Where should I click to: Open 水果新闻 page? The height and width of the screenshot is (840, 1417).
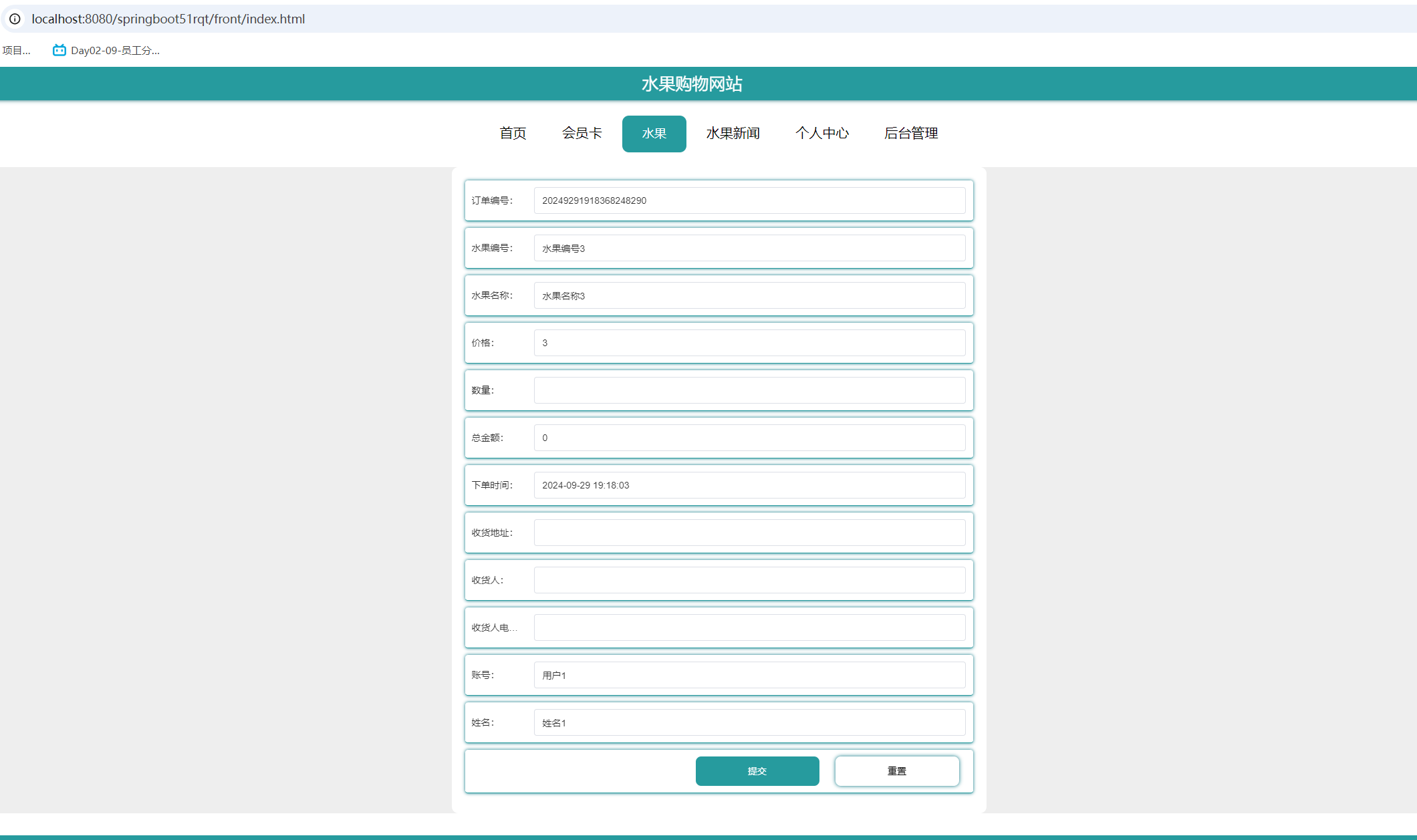coord(733,134)
